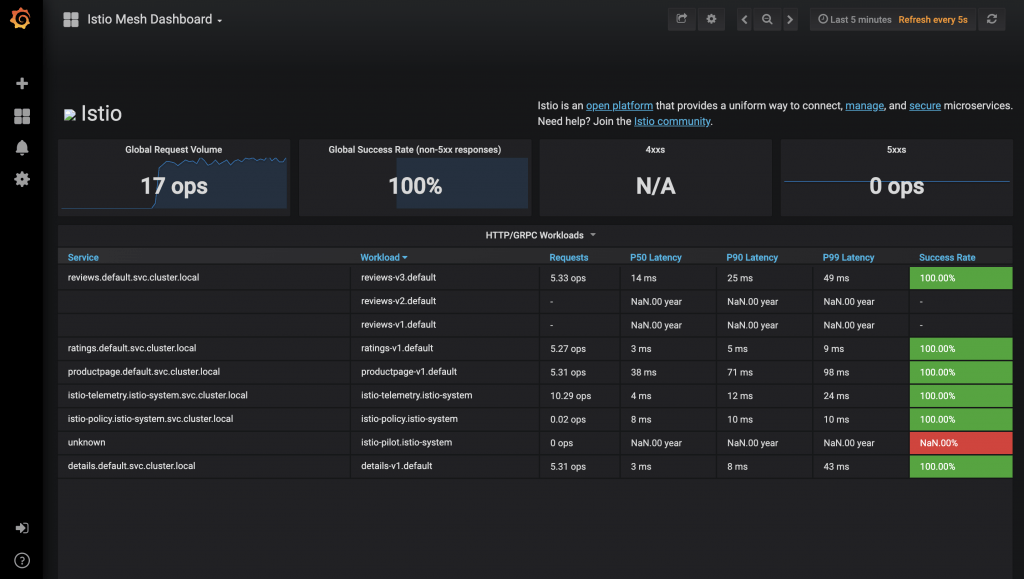Click the Istio heading logo image
The width and height of the screenshot is (1024, 579).
(70, 115)
